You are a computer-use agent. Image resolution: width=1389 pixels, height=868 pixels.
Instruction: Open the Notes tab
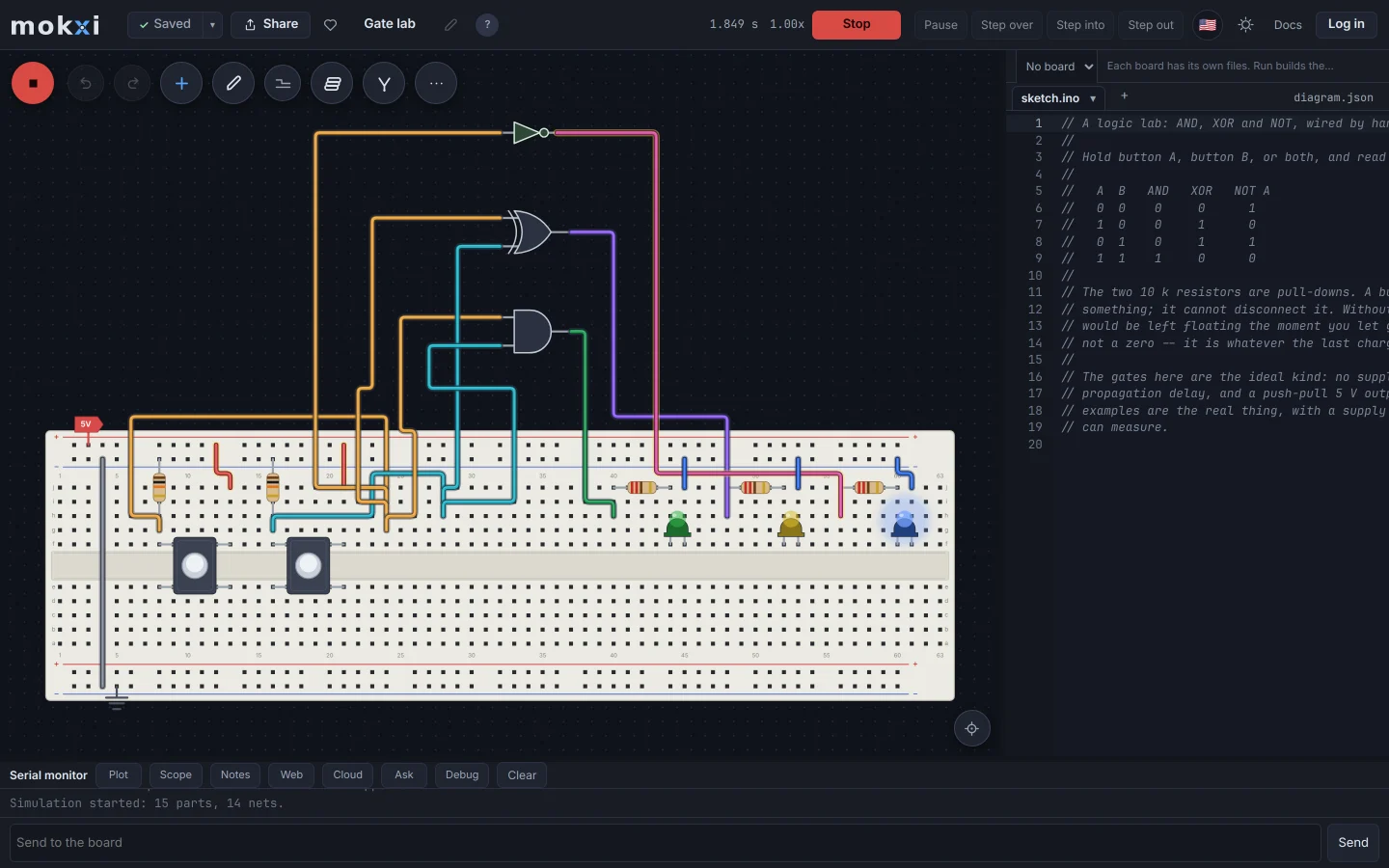(235, 775)
